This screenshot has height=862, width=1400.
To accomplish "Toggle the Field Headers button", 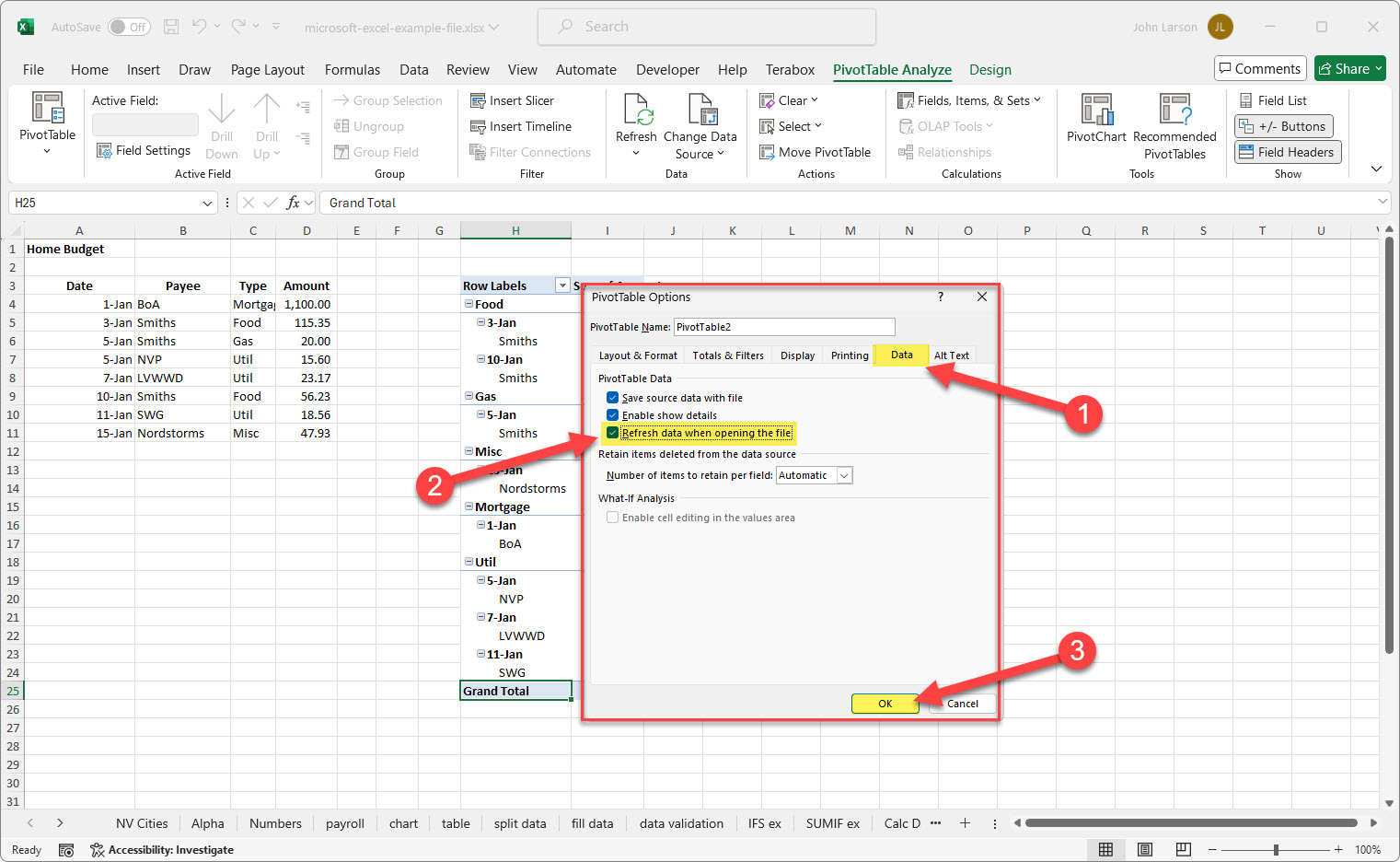I will pyautogui.click(x=1287, y=151).
